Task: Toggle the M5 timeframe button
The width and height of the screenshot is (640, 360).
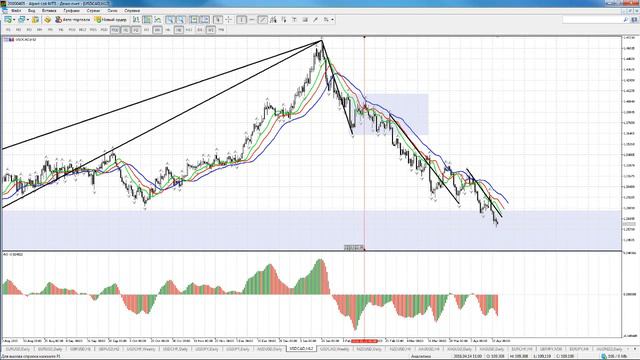Action: pos(50,30)
